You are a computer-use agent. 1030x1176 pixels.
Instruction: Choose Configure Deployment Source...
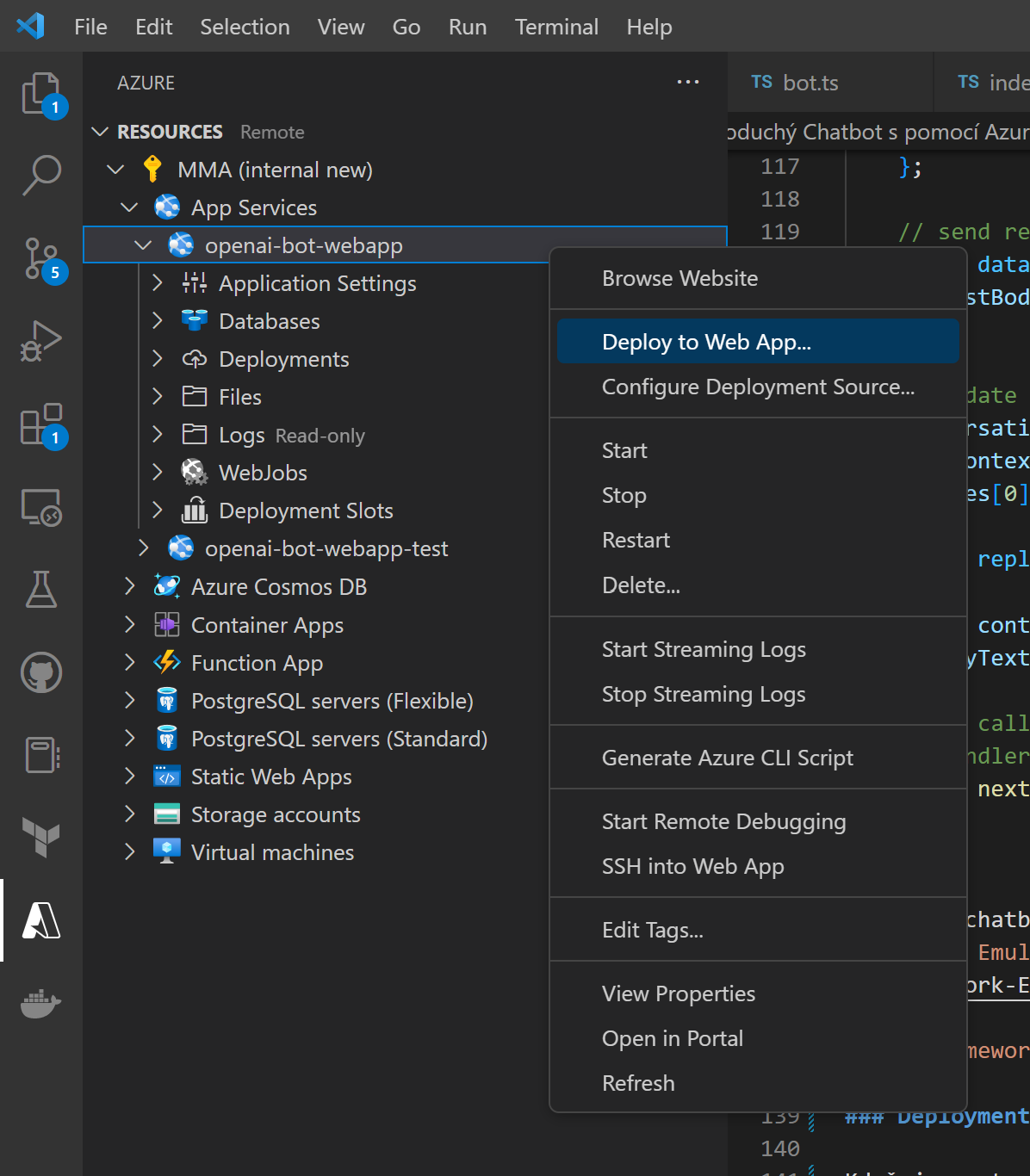coord(758,387)
